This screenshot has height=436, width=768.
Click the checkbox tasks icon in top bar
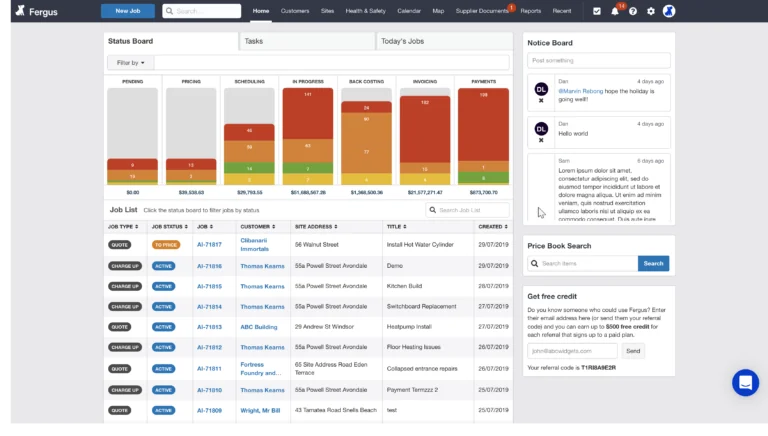597,11
